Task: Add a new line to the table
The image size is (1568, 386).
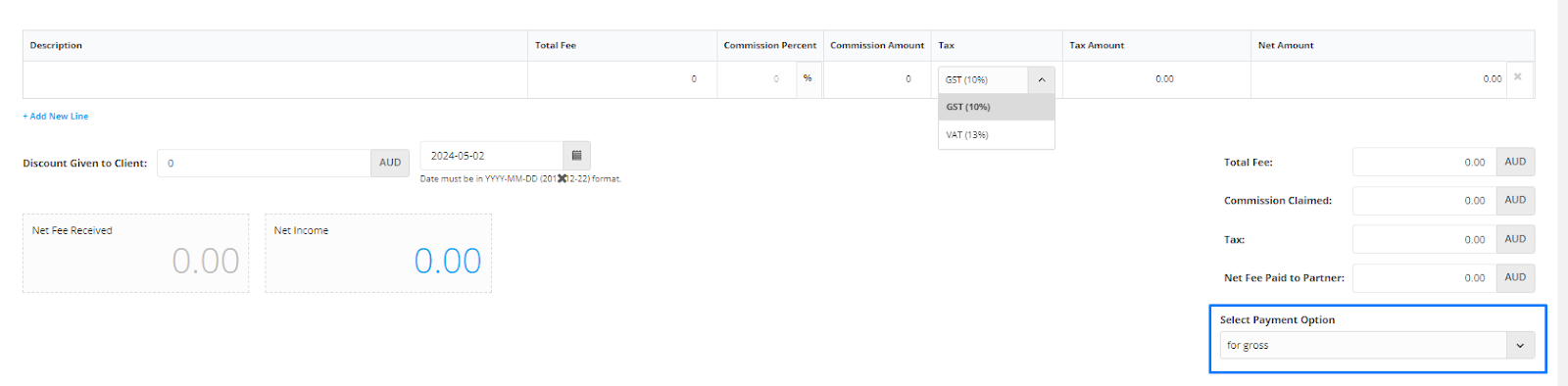Action: [56, 117]
